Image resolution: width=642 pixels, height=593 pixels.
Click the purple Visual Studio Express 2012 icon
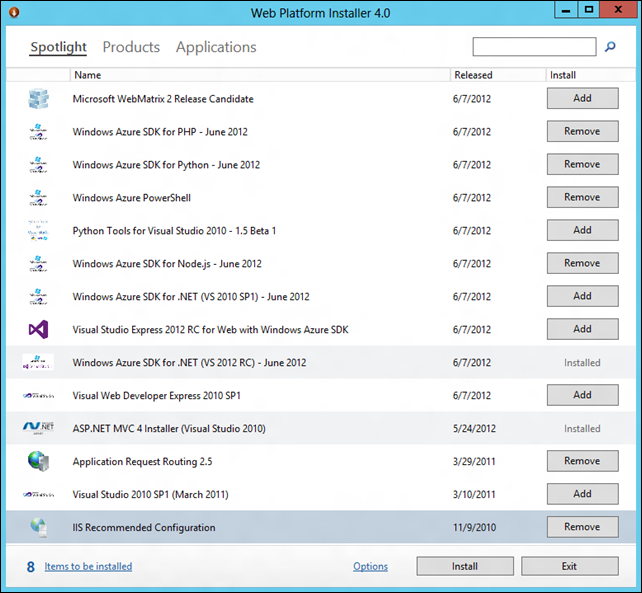[38, 330]
